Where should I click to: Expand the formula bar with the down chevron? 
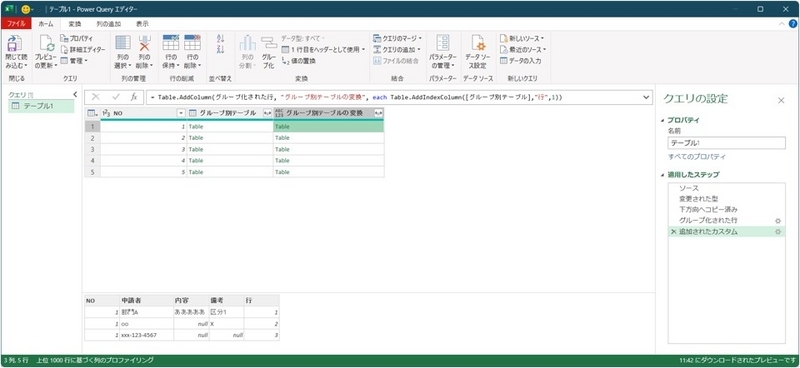coord(646,97)
